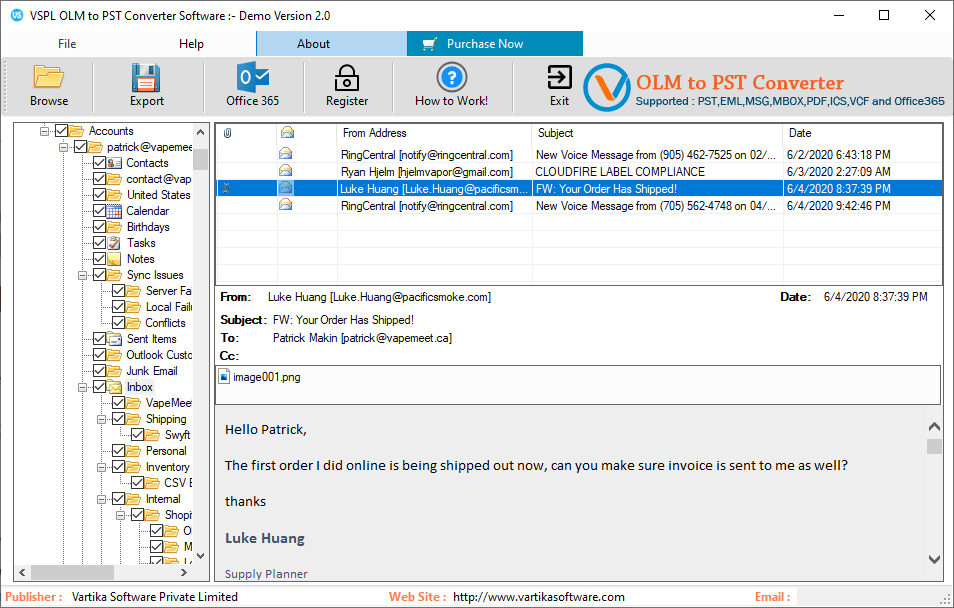Open the vartikasoftware.com website link
This screenshot has height=608, width=954.
point(538,597)
